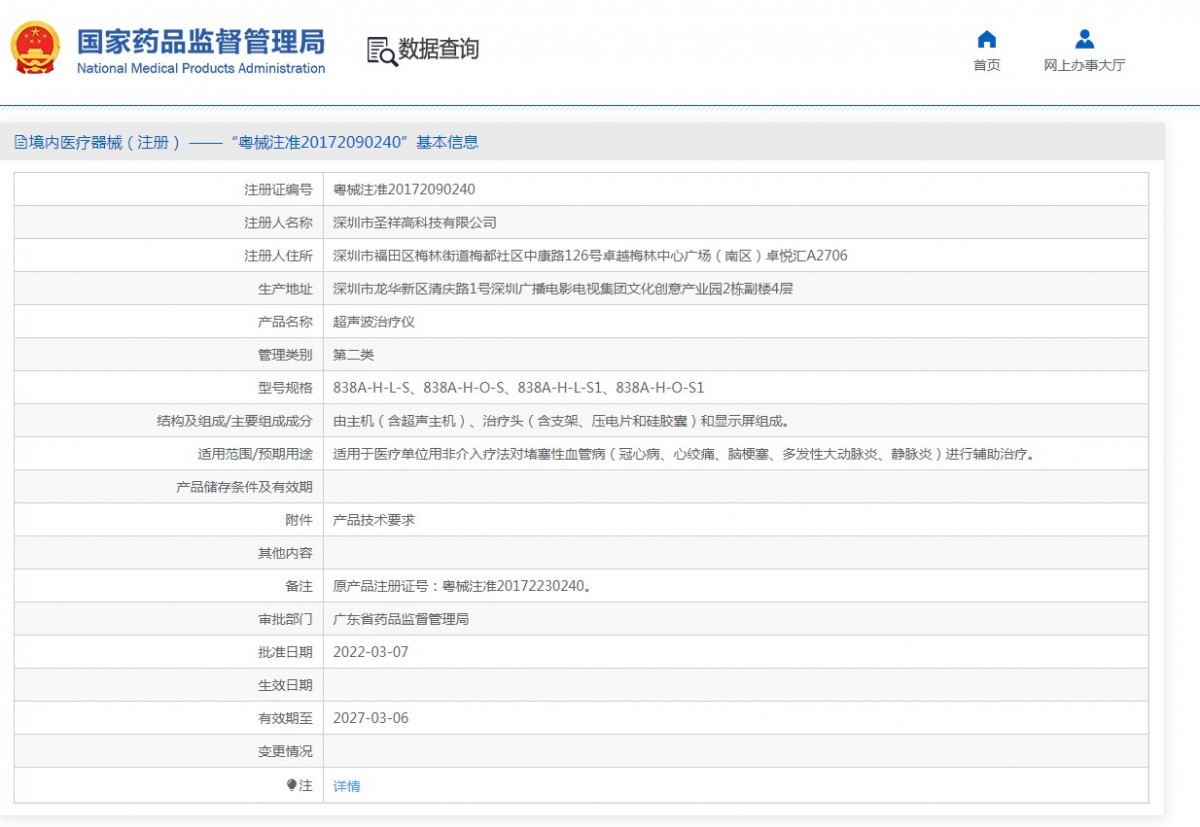Select product name 超声波治疗仪
Viewport: 1200px width, 827px height.
[374, 321]
